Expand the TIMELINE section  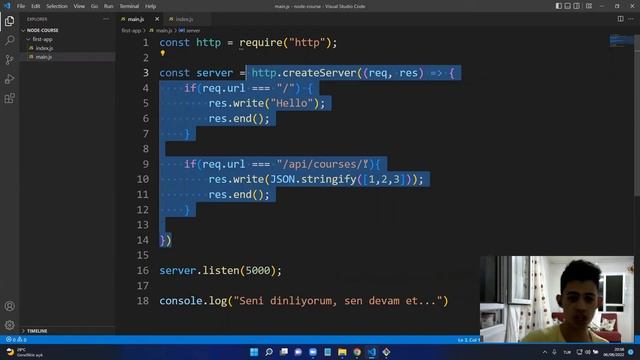click(67, 331)
